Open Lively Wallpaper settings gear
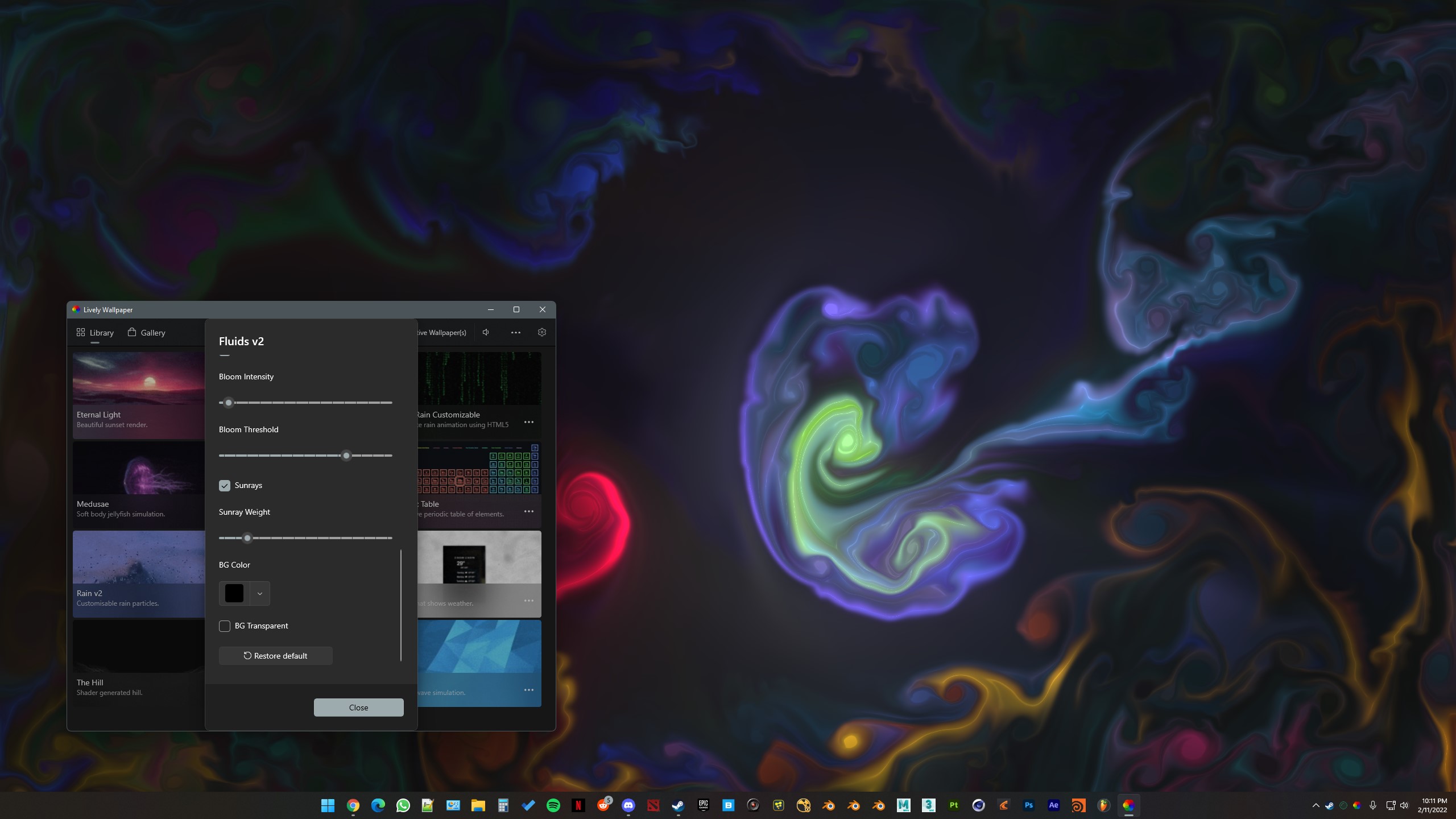Viewport: 1456px width, 819px height. 541,332
